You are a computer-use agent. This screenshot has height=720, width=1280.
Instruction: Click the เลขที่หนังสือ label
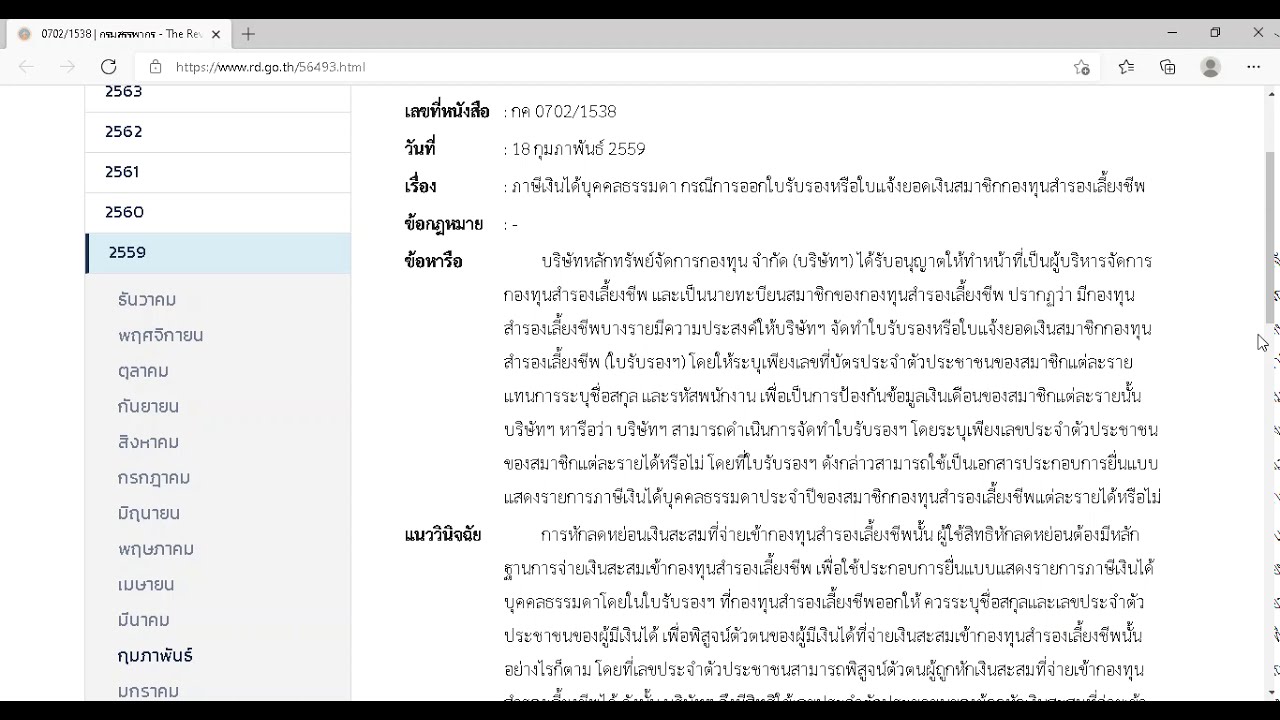447,112
